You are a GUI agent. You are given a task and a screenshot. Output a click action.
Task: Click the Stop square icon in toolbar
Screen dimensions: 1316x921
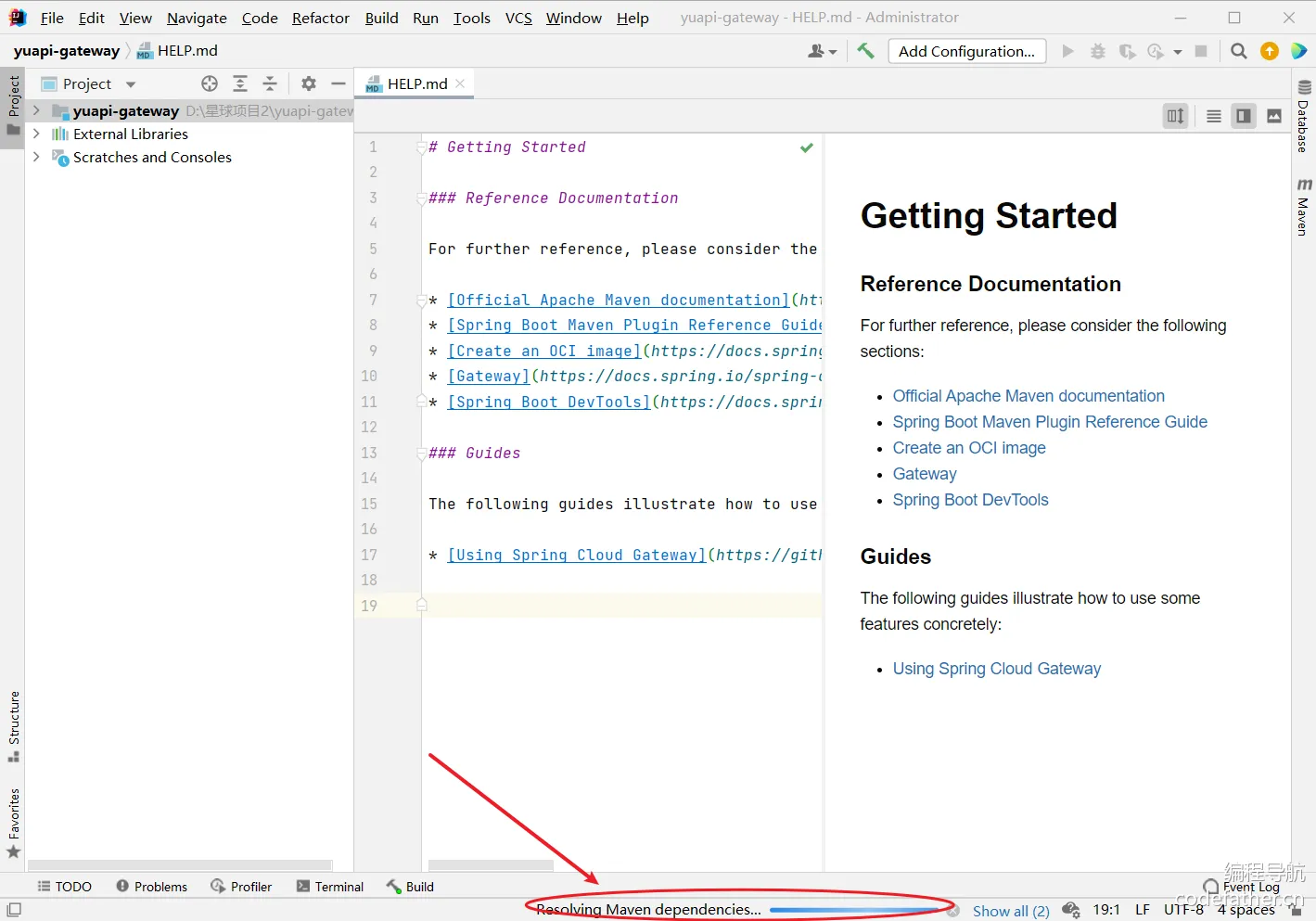click(1201, 51)
